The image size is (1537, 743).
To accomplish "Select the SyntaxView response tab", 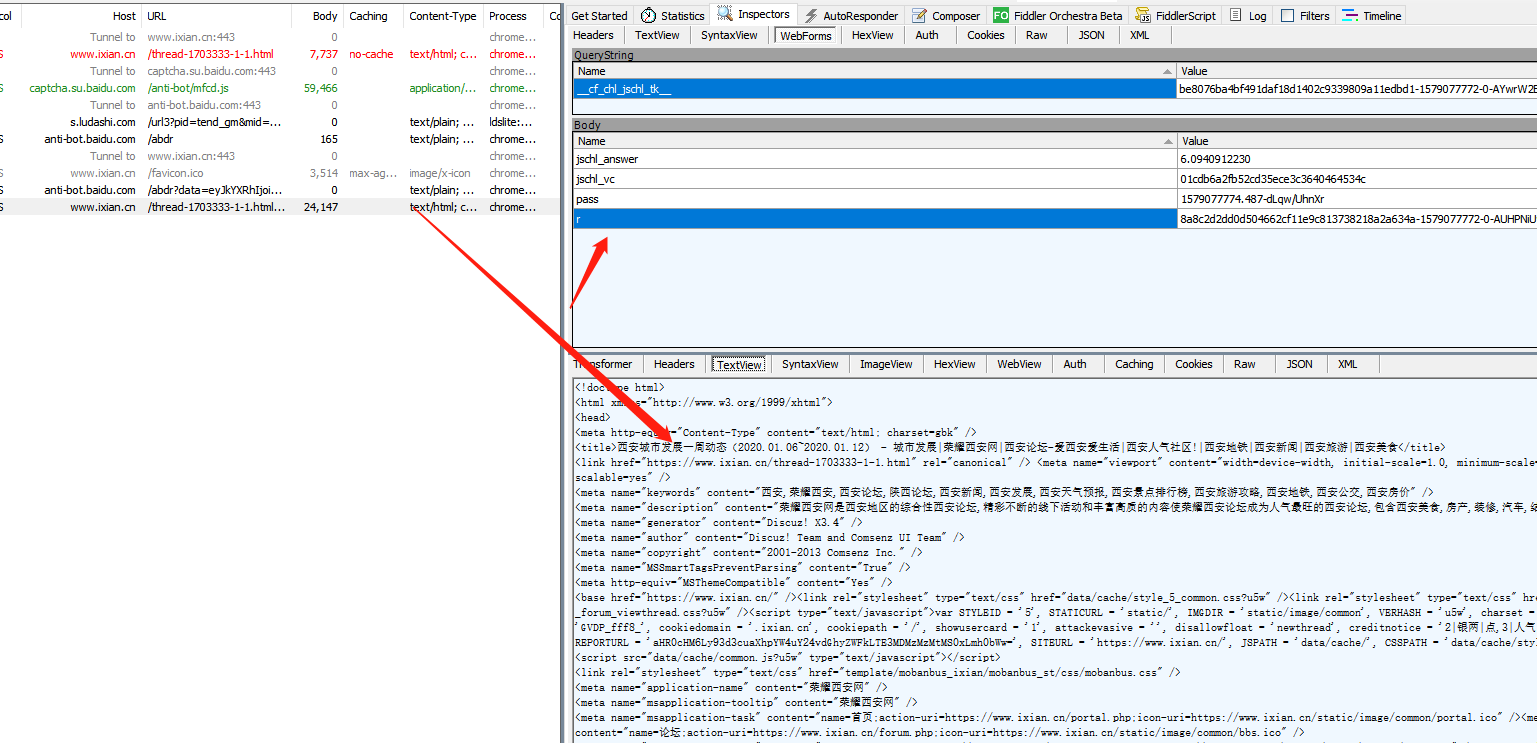I will tap(809, 363).
